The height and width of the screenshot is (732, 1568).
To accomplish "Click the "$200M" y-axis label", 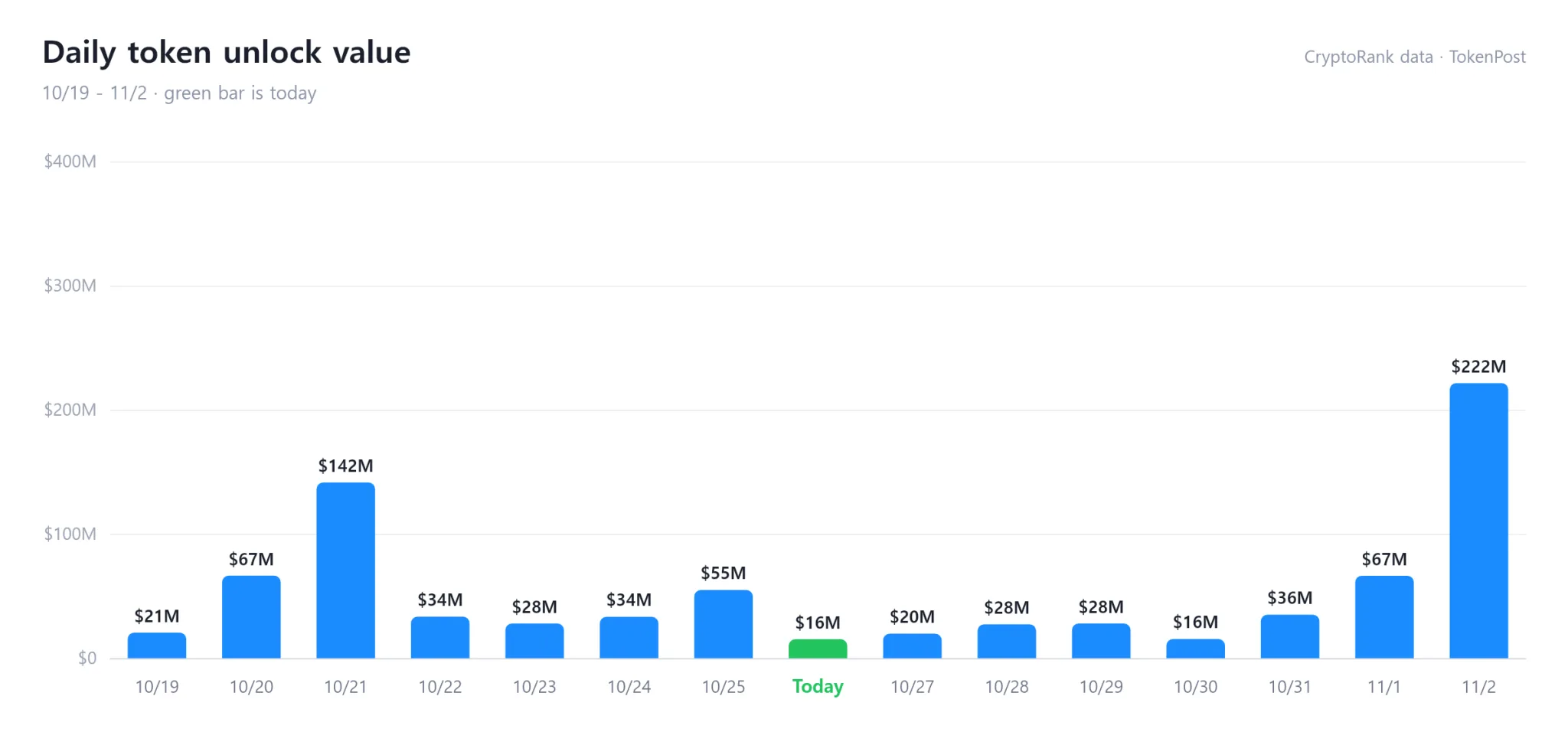I will tap(70, 410).
